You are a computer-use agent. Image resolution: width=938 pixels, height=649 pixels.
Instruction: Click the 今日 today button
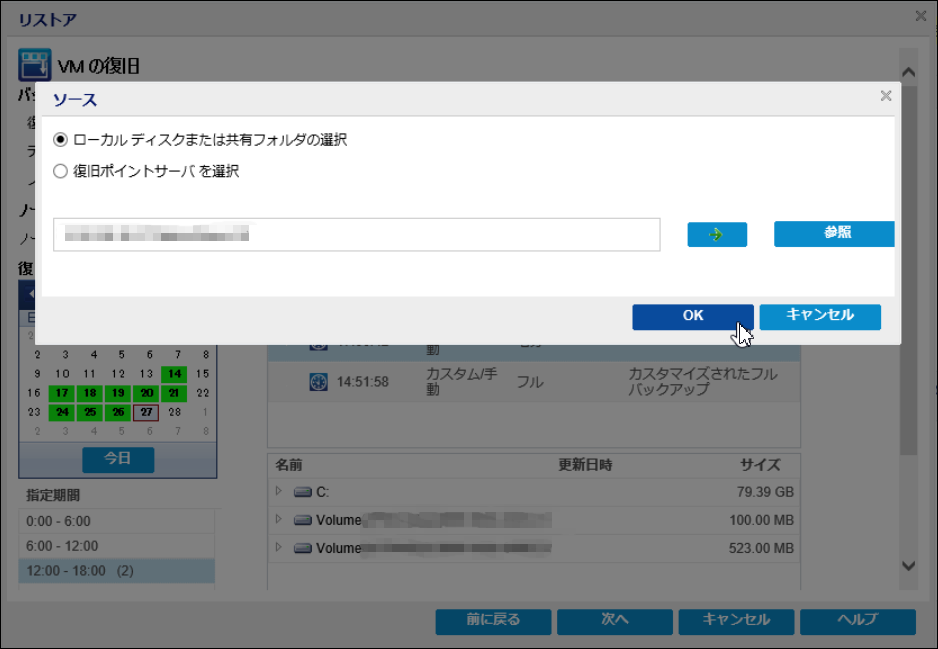click(118, 459)
